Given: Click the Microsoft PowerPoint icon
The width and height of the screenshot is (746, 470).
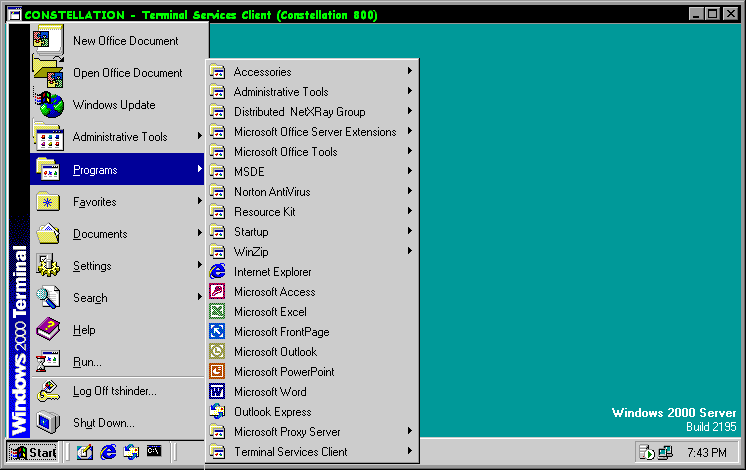Looking at the screenshot, I should coord(217,372).
